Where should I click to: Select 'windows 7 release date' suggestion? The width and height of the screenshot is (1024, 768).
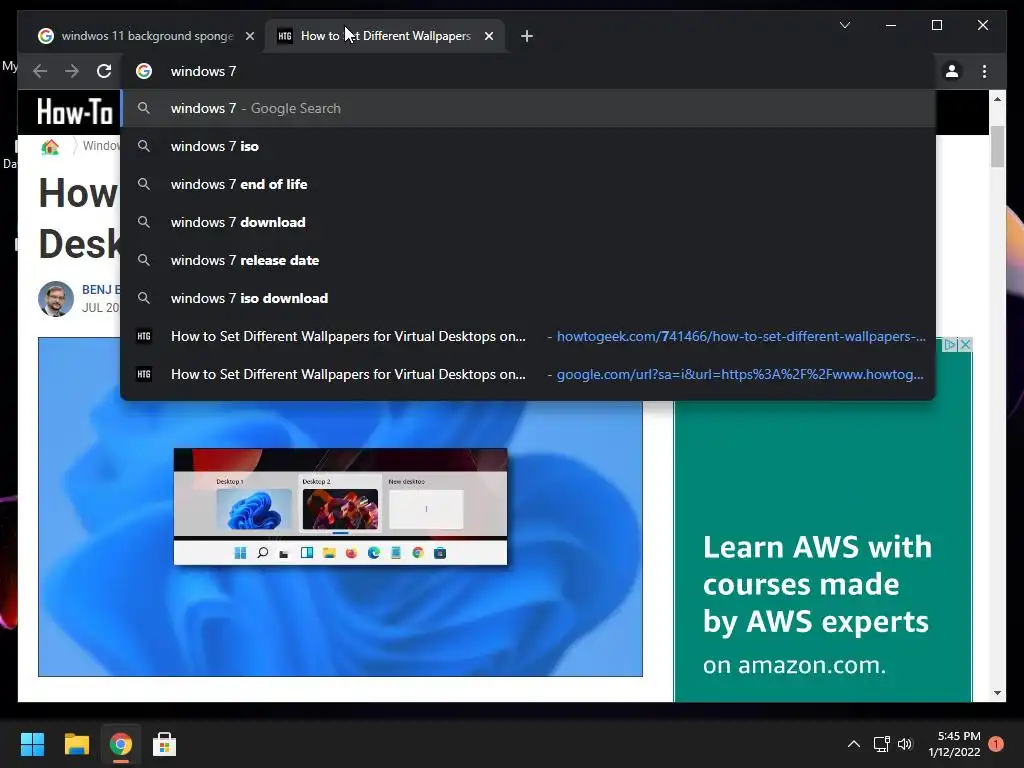(528, 260)
